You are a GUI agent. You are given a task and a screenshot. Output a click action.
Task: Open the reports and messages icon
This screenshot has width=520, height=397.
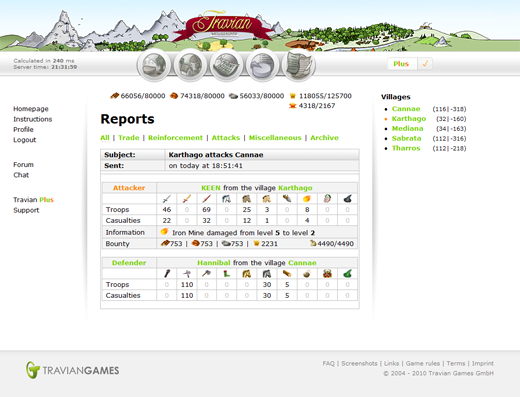pos(299,65)
